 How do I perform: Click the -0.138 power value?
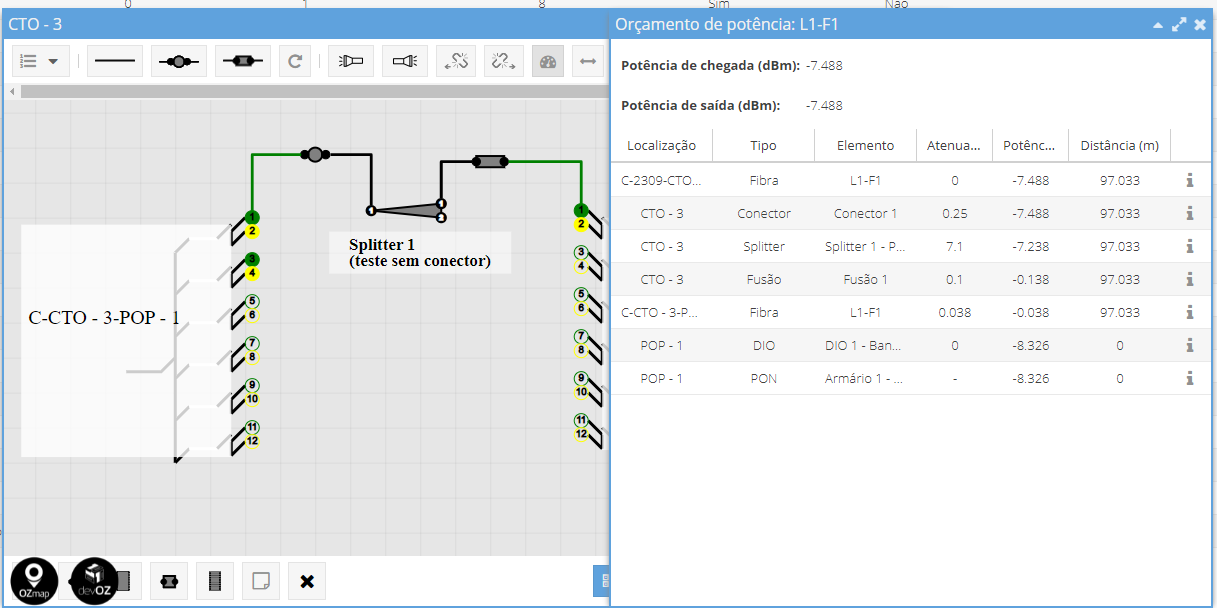pos(1030,279)
